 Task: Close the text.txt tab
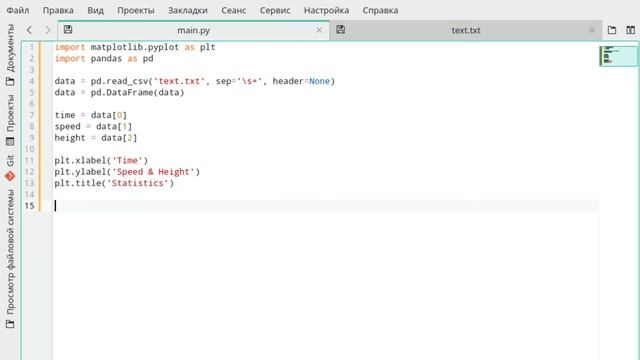pos(592,30)
